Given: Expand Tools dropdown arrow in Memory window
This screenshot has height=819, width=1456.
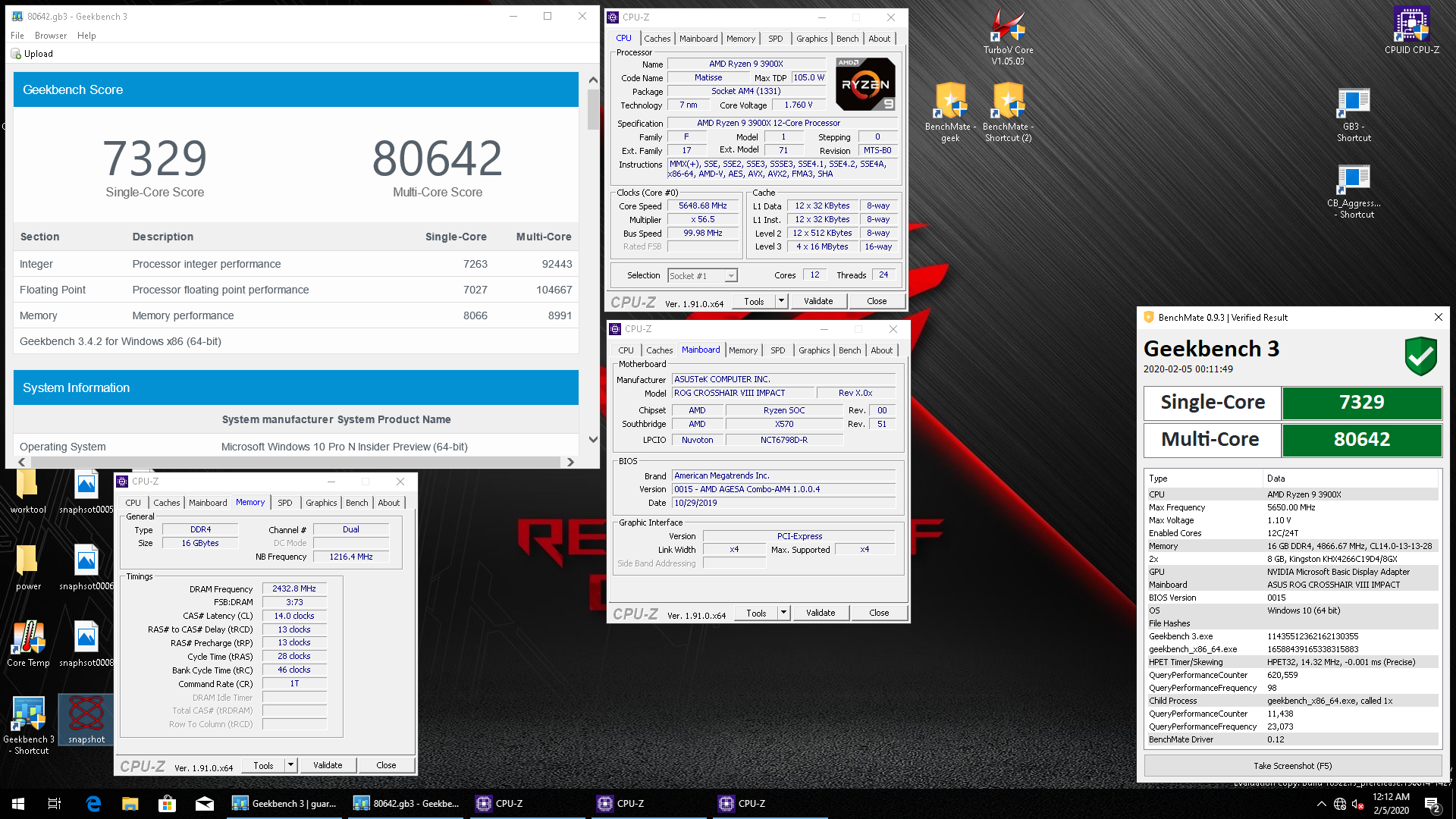Looking at the screenshot, I should [x=290, y=765].
